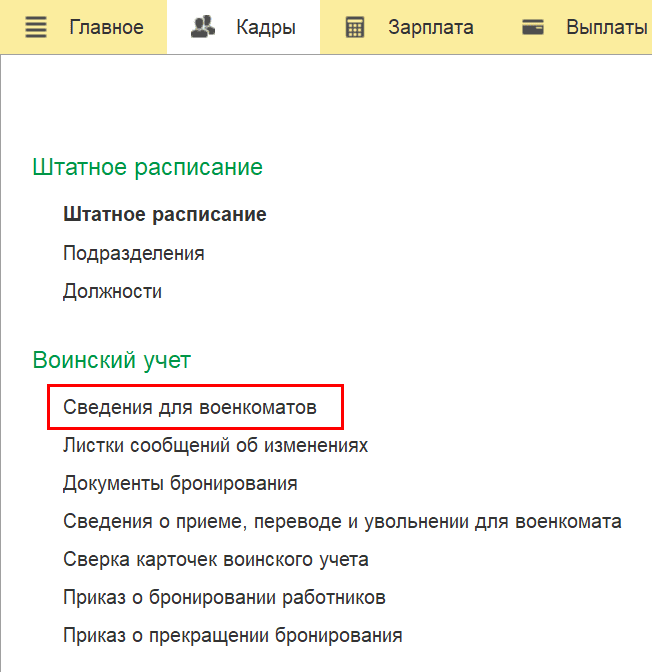Open the bold Штатное расписание link

point(165,214)
